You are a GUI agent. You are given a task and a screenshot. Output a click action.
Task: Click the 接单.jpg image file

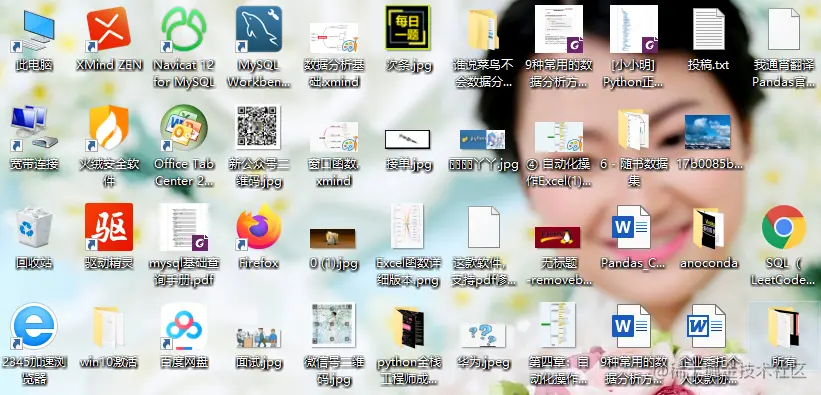pyautogui.click(x=408, y=139)
